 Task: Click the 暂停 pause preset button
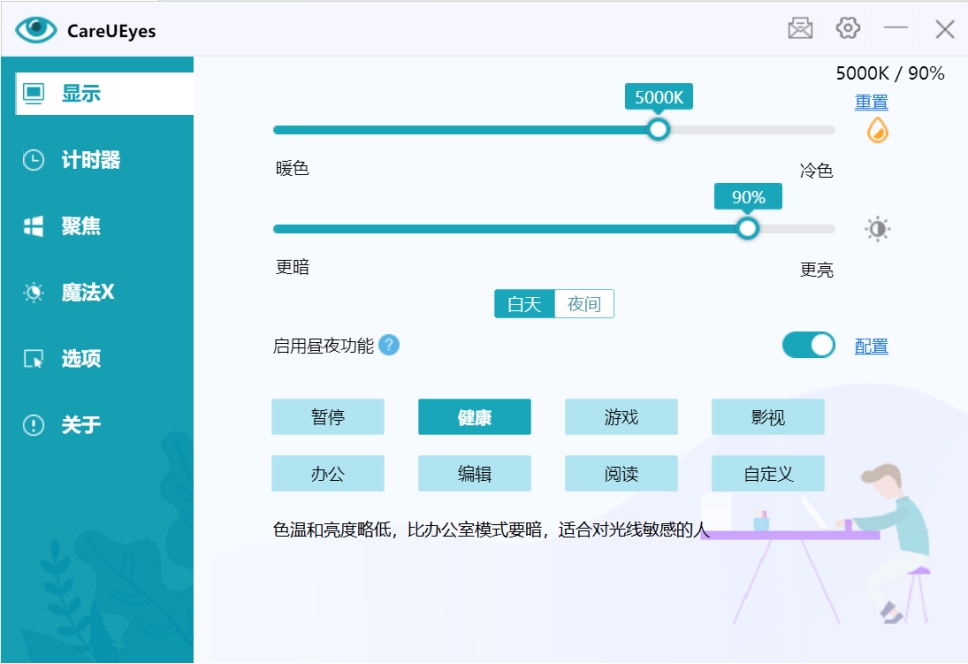click(327, 417)
